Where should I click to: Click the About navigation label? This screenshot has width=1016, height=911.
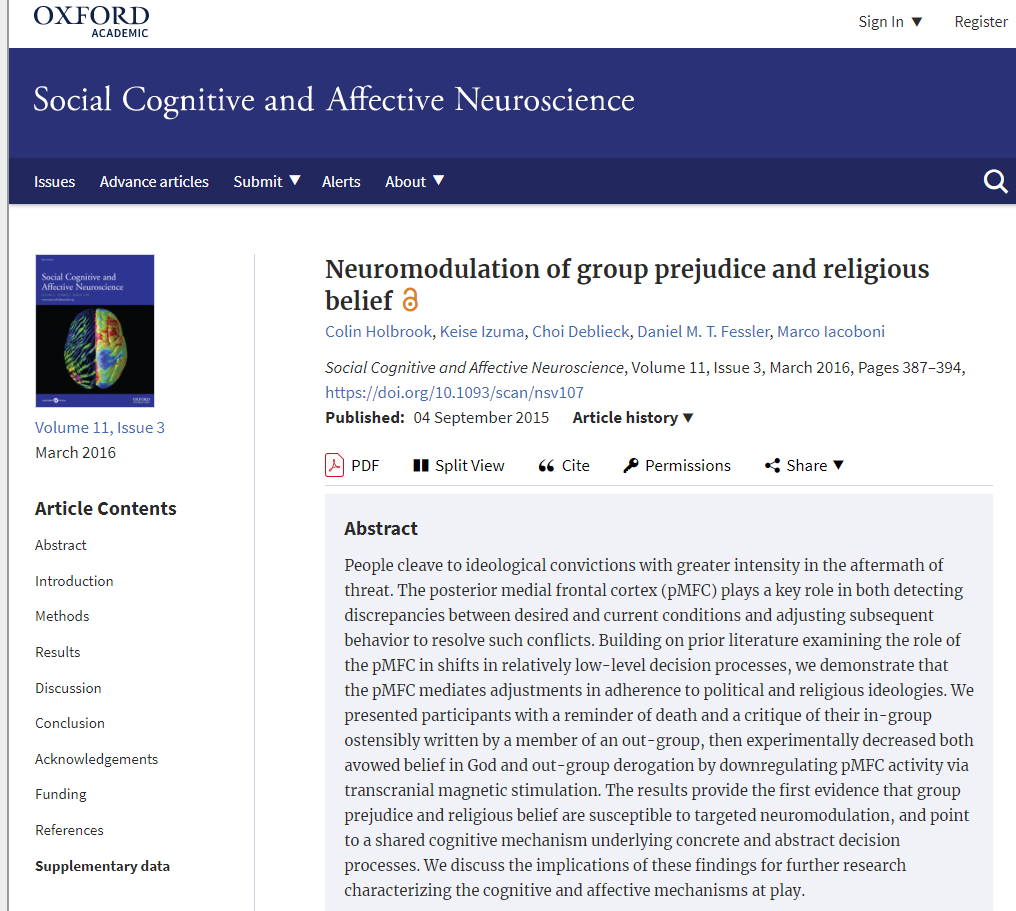406,182
